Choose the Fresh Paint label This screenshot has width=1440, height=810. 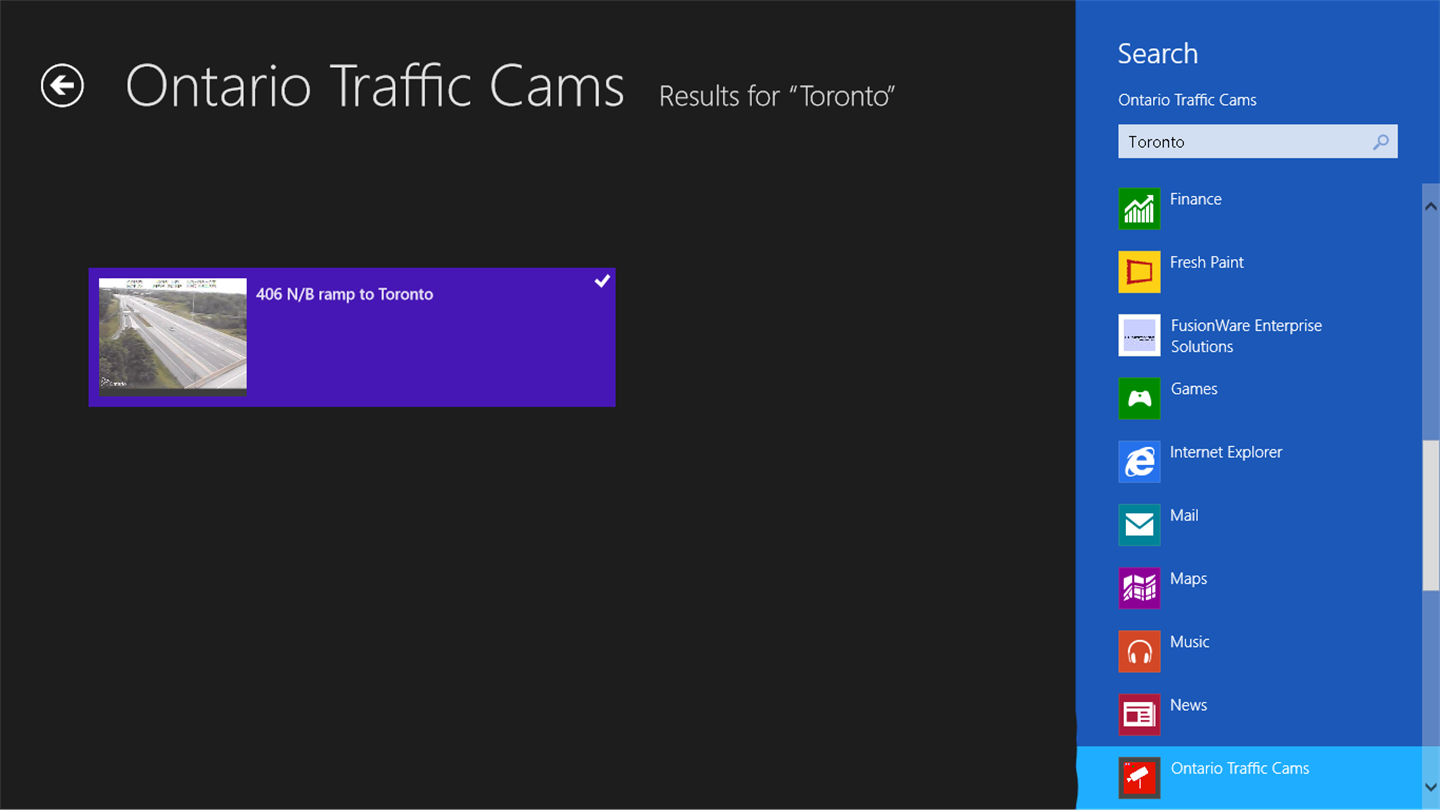(1207, 262)
